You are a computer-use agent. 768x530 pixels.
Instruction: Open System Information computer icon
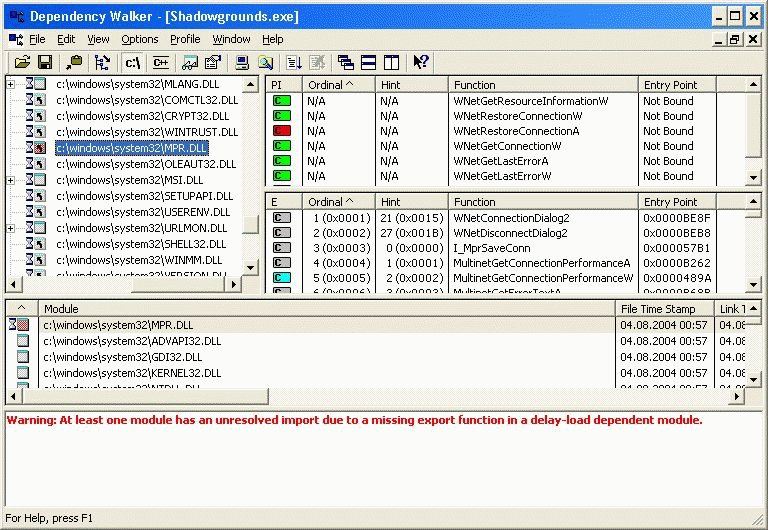click(x=242, y=62)
